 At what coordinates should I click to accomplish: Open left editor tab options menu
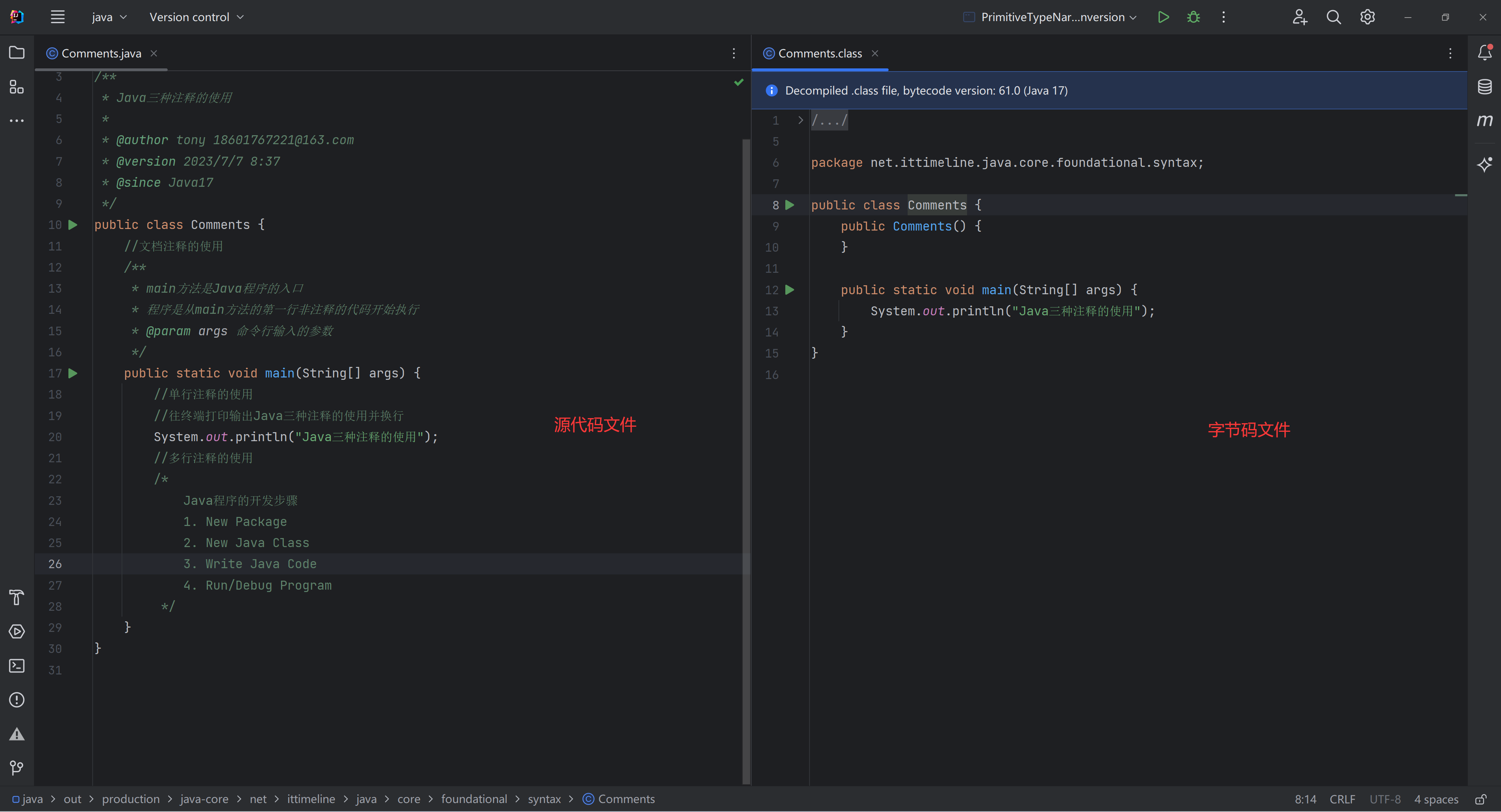click(x=734, y=53)
